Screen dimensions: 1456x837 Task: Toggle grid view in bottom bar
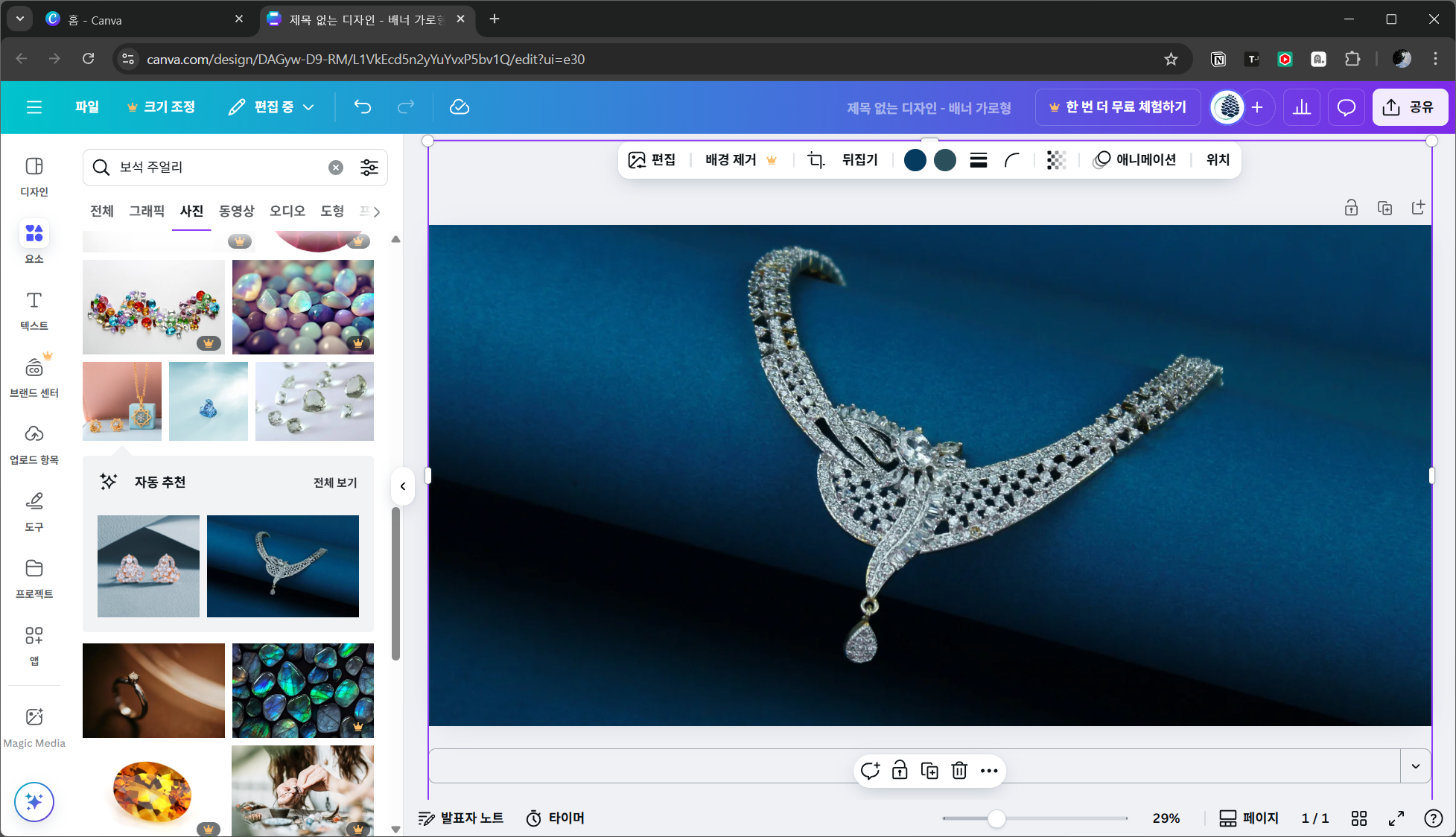[x=1359, y=818]
